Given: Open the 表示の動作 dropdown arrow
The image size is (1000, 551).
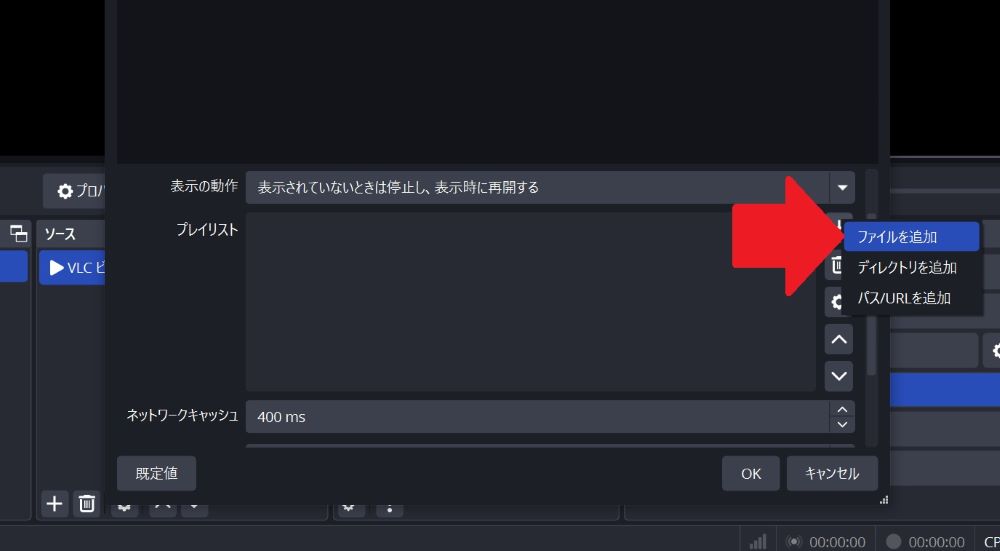Looking at the screenshot, I should pyautogui.click(x=842, y=187).
